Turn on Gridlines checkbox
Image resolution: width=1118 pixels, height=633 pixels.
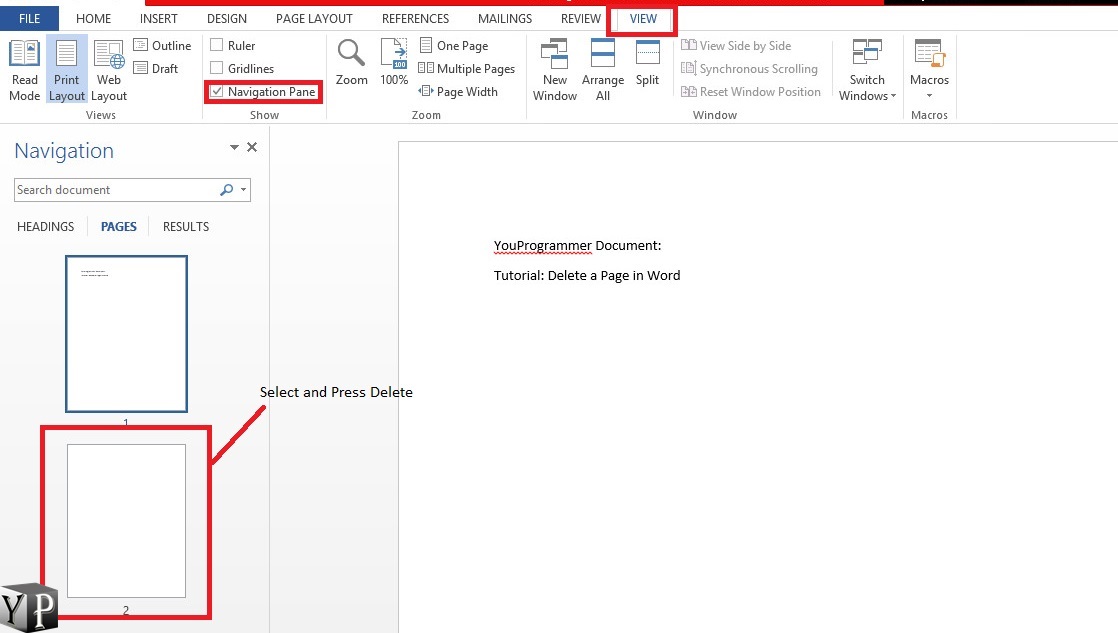pos(217,69)
